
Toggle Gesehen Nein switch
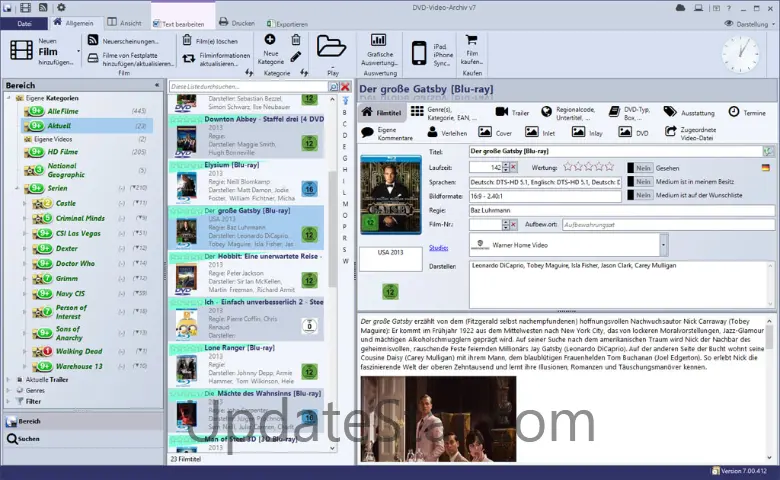[640, 168]
